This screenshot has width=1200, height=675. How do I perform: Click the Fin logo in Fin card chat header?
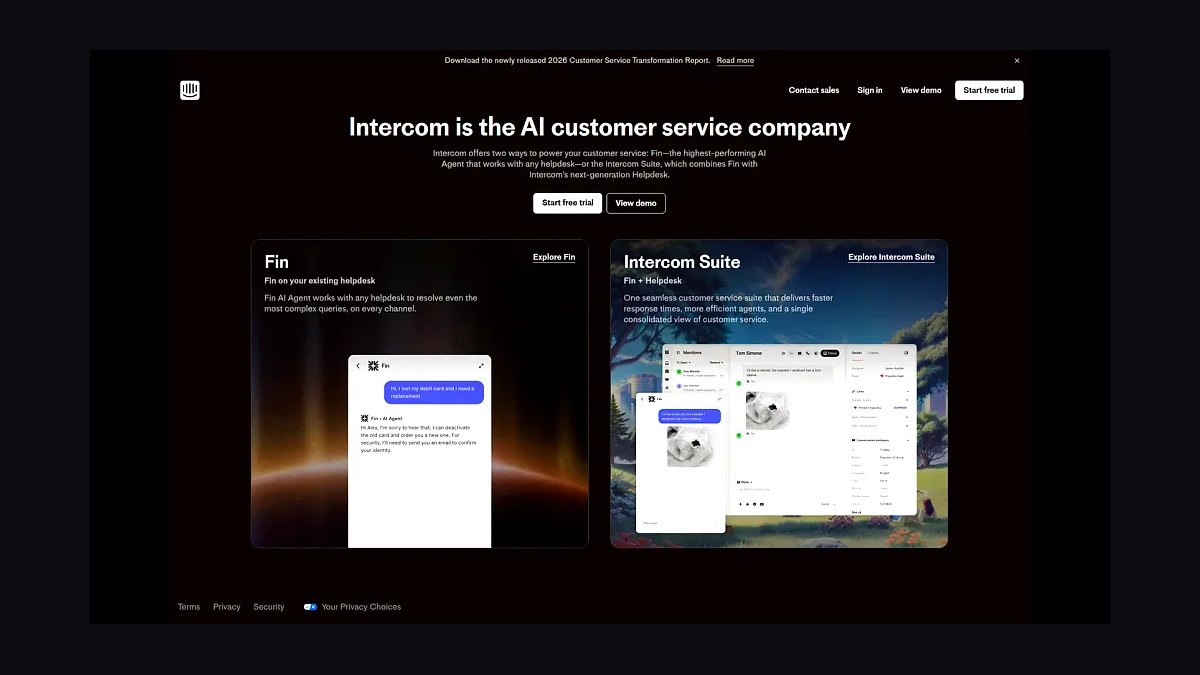(x=373, y=366)
